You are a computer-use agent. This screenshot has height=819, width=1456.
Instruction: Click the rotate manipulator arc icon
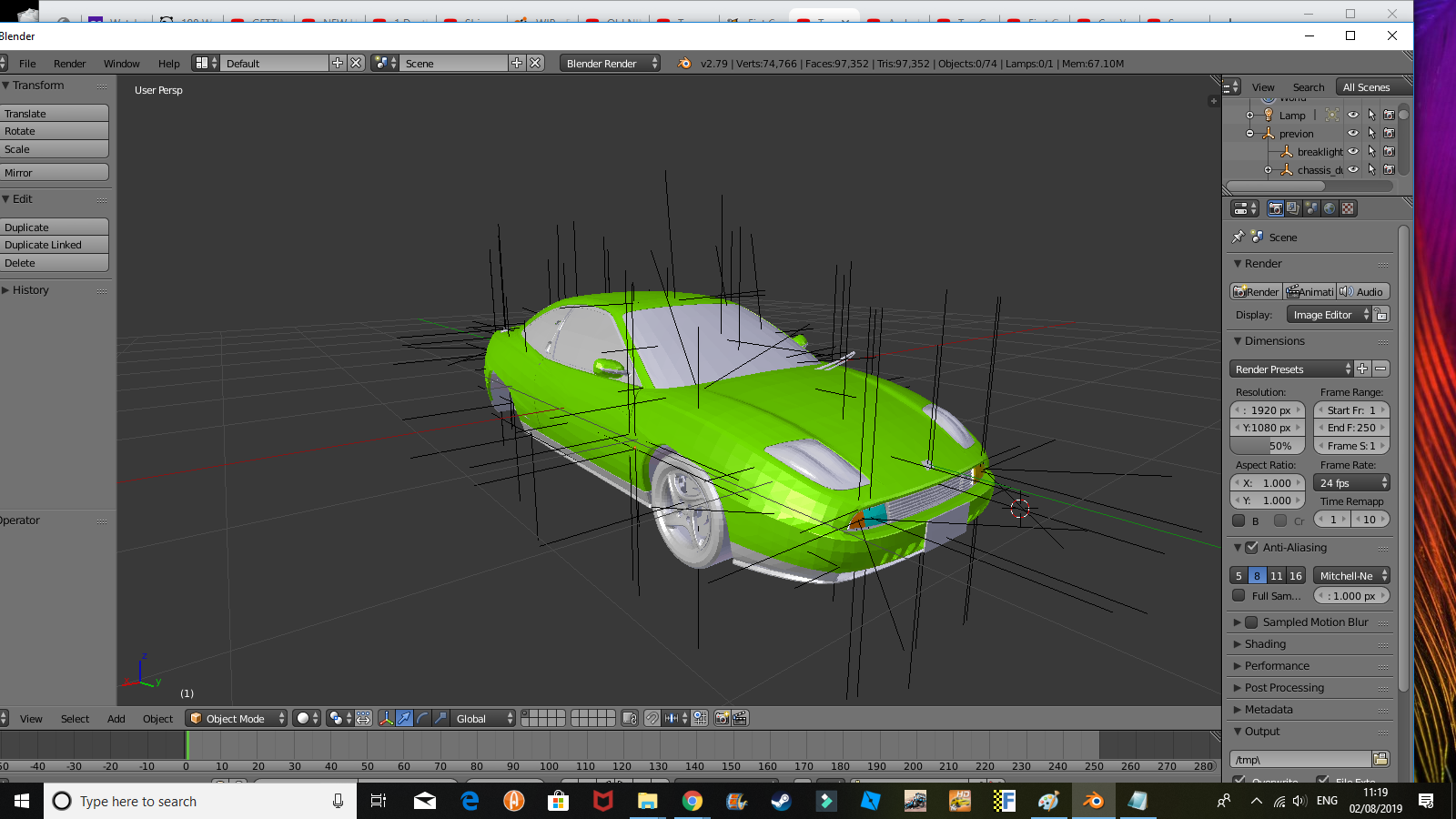(x=422, y=718)
